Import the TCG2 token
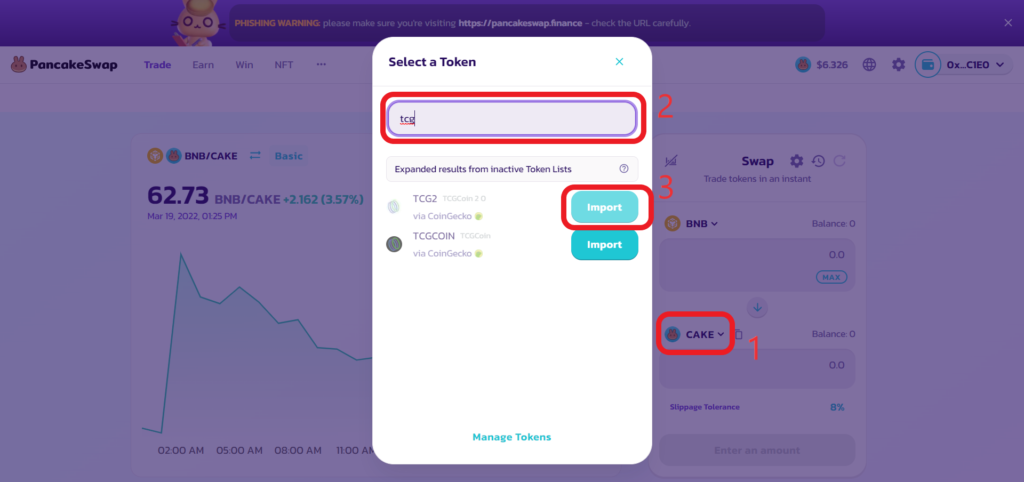This screenshot has width=1024, height=482. (605, 207)
